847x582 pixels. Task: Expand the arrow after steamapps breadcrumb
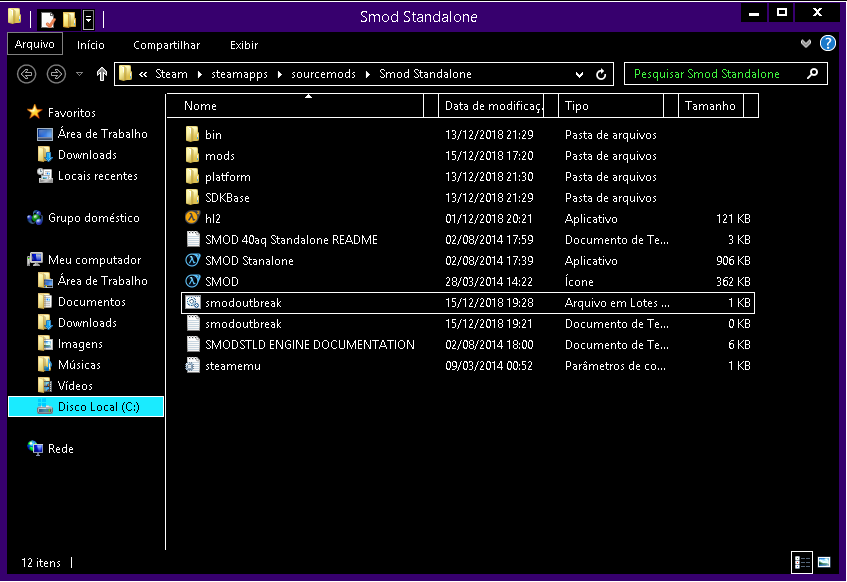click(280, 74)
